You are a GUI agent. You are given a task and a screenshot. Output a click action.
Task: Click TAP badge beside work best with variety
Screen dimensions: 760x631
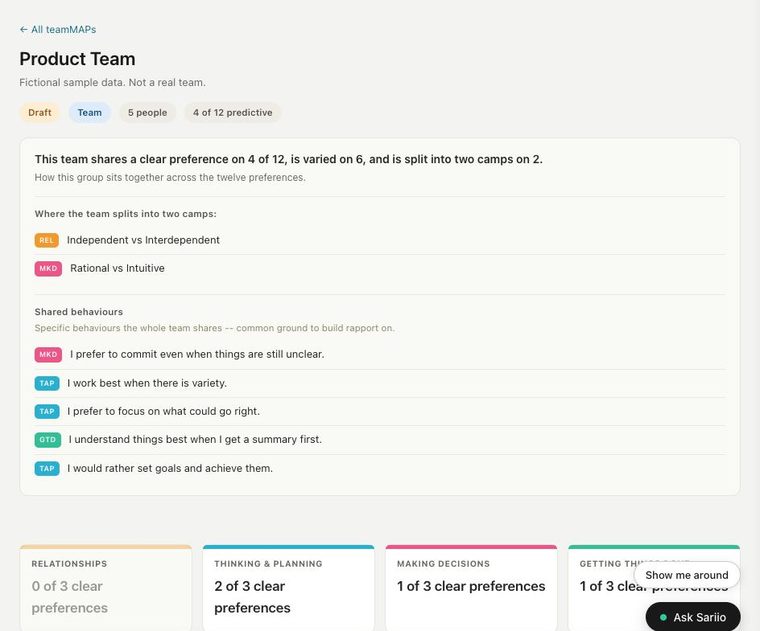pyautogui.click(x=47, y=383)
